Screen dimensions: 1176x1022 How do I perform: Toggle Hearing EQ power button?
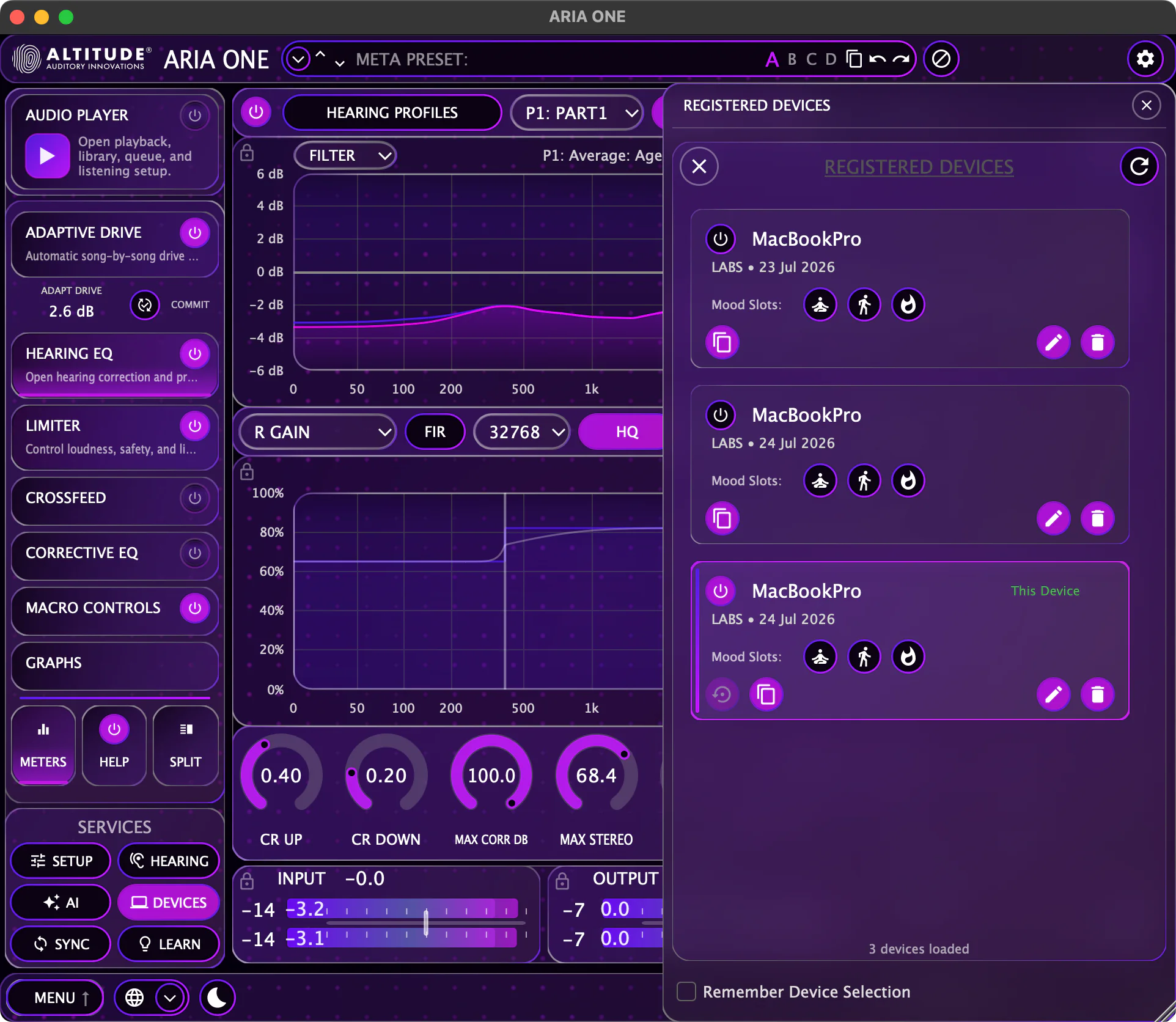(195, 353)
